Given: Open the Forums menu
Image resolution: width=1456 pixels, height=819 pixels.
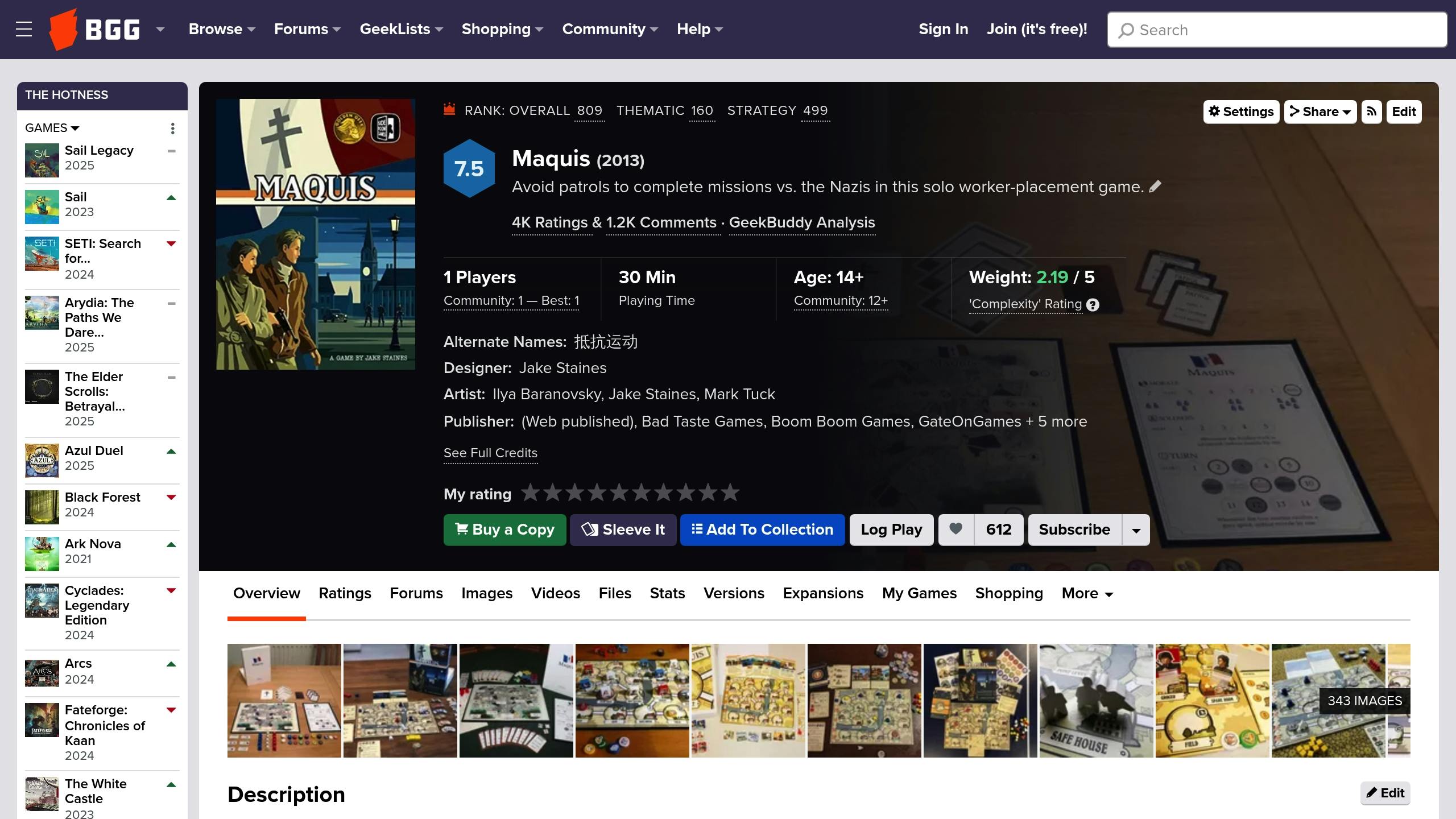Looking at the screenshot, I should (x=307, y=29).
